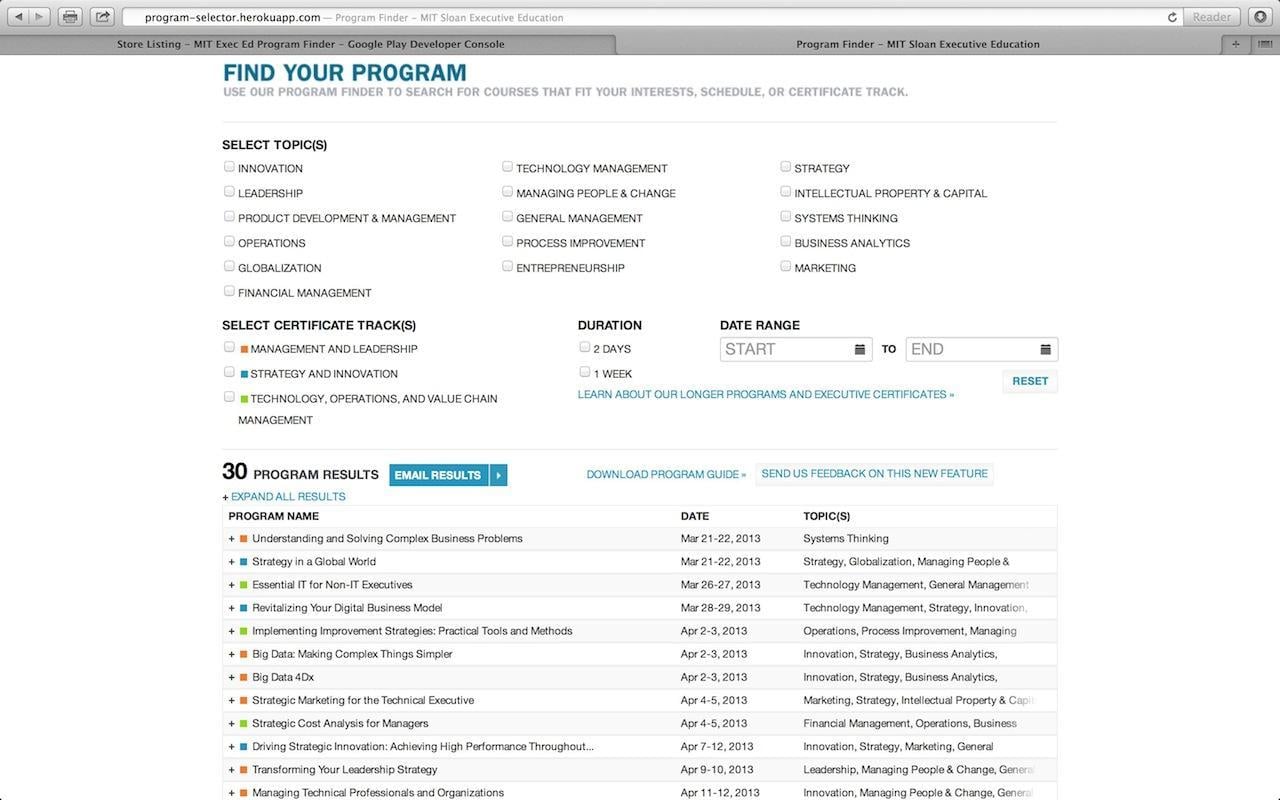Reload the page with the refresh icon
This screenshot has height=800, width=1280.
click(1172, 17)
